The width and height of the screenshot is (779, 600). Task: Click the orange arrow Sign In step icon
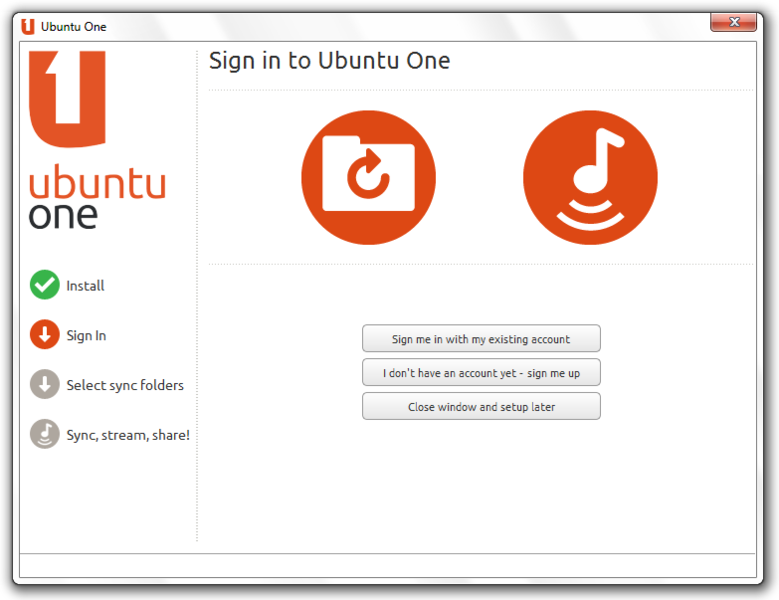click(x=45, y=334)
